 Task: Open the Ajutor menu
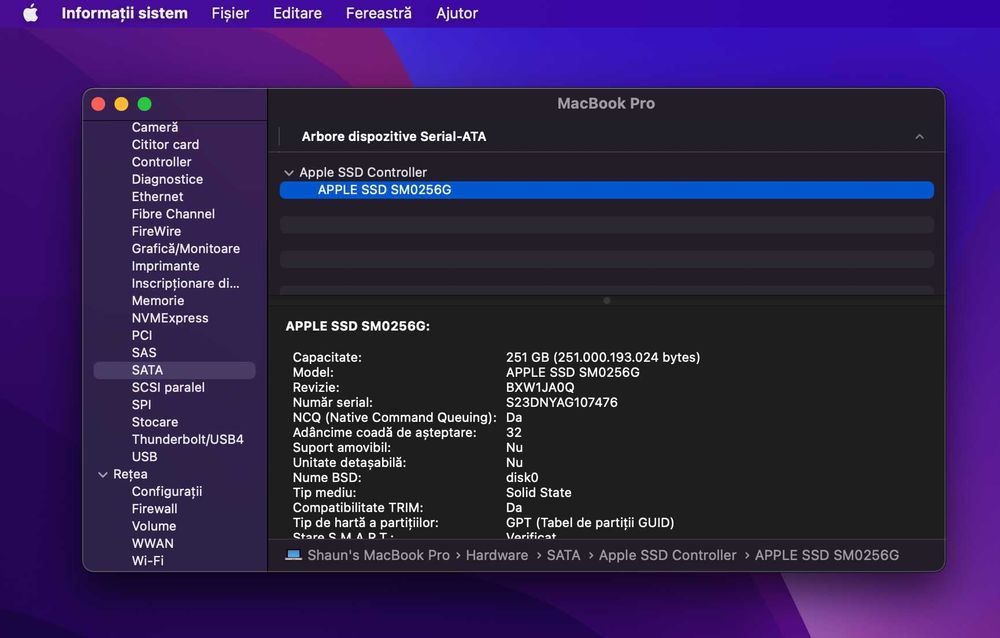pyautogui.click(x=457, y=13)
